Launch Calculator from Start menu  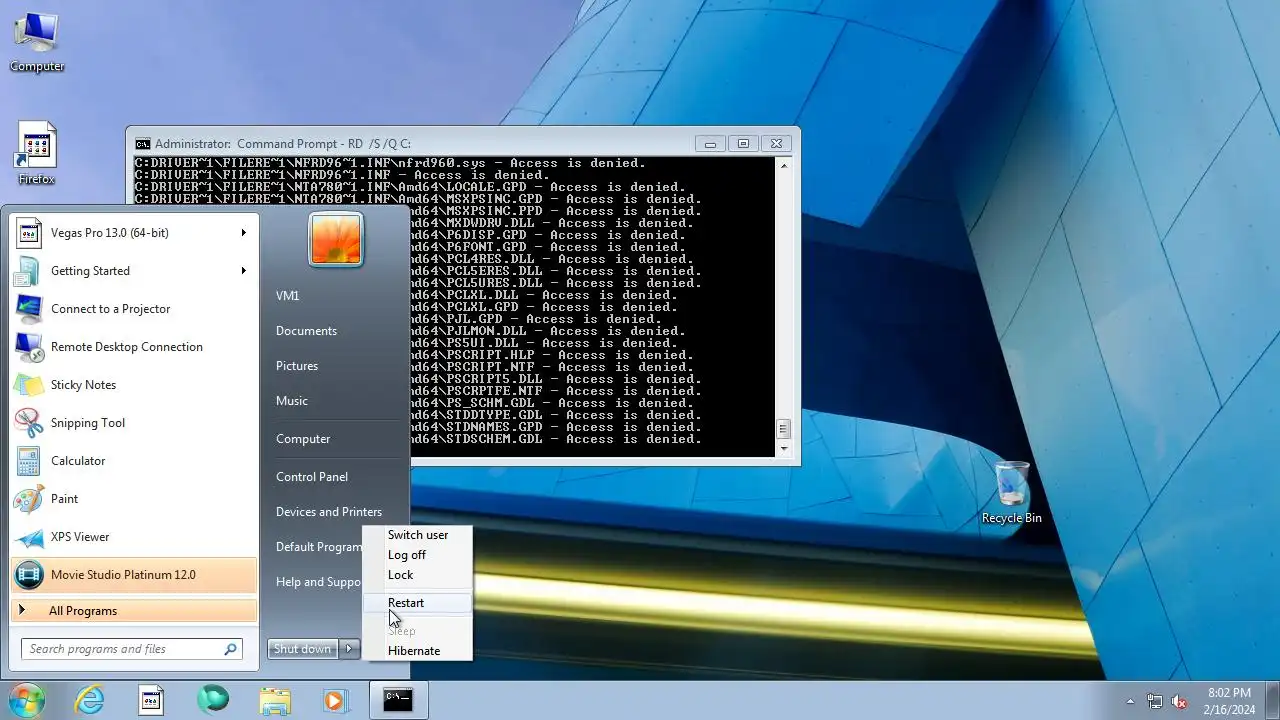coord(134,461)
